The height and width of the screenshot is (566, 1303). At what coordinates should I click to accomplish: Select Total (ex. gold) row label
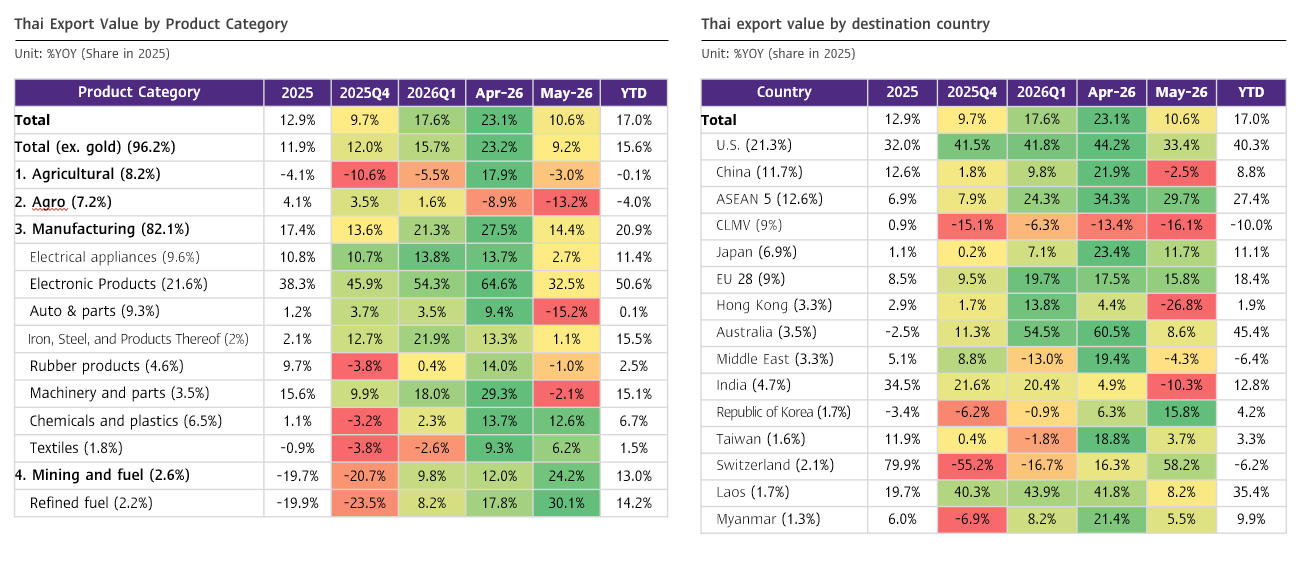click(x=95, y=146)
